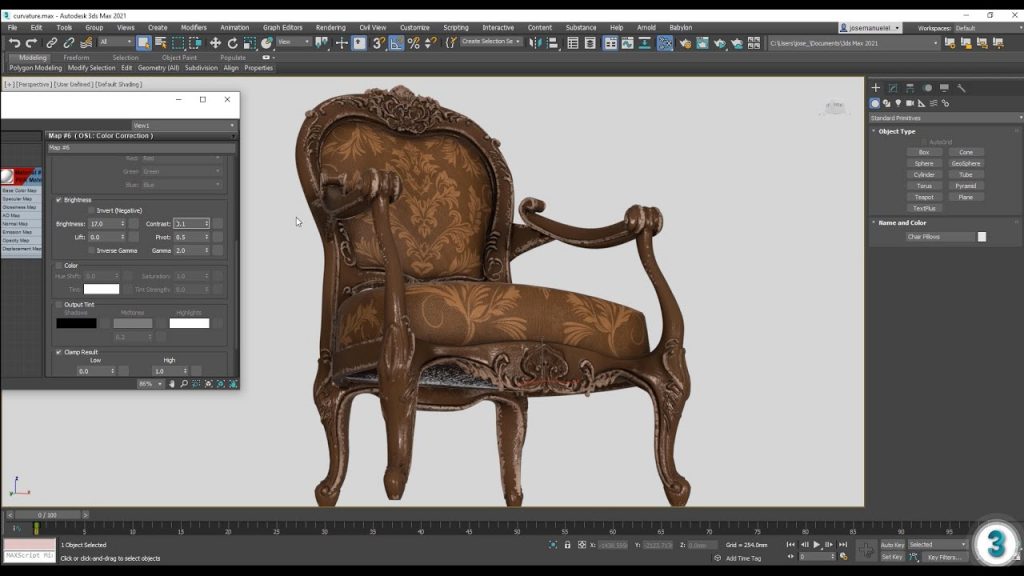Screen dimensions: 1024x576
Task: Click the object color swatch next to Chair Pillows
Action: click(x=981, y=235)
